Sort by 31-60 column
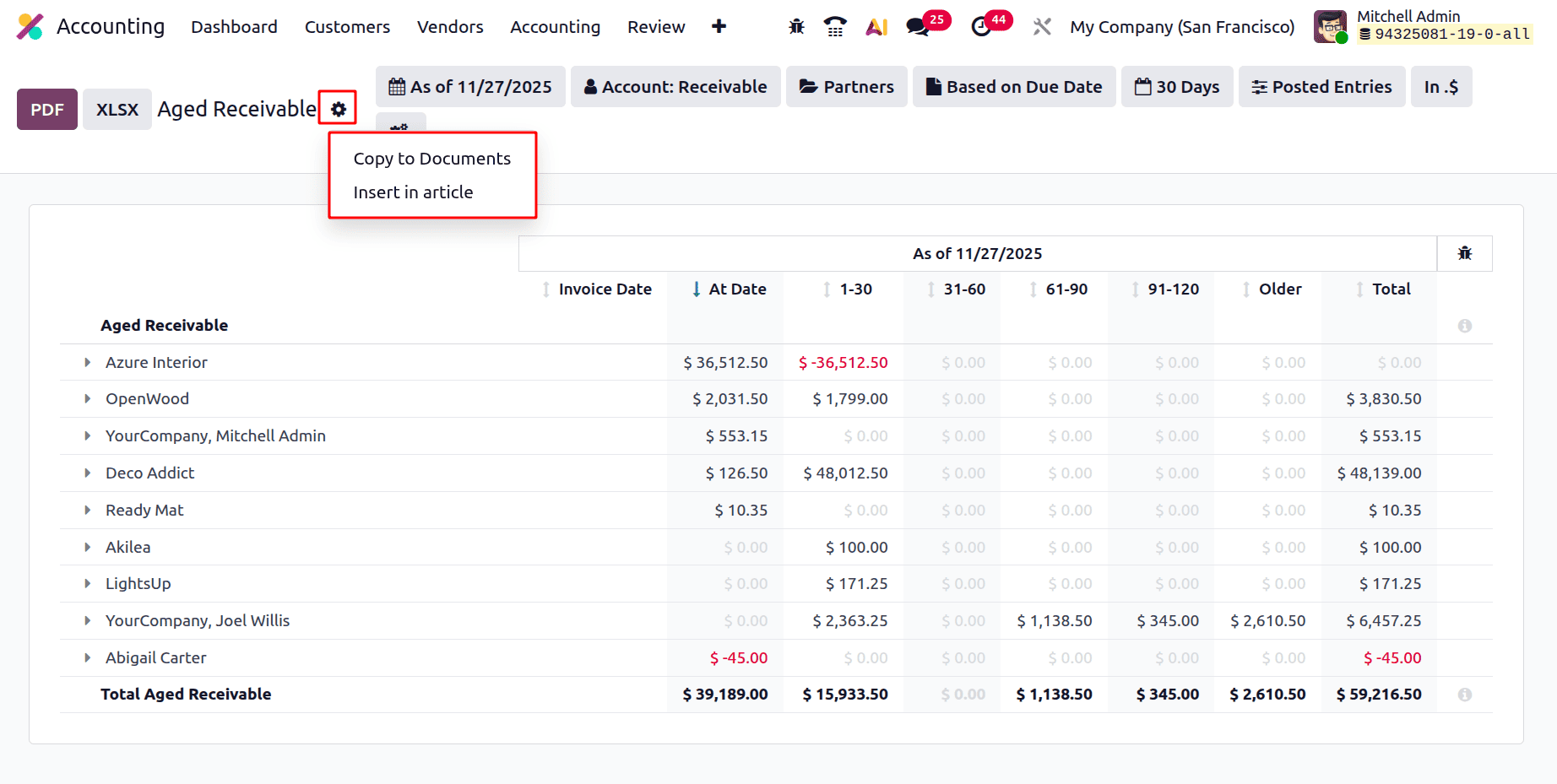This screenshot has height=784, width=1557. 931,289
